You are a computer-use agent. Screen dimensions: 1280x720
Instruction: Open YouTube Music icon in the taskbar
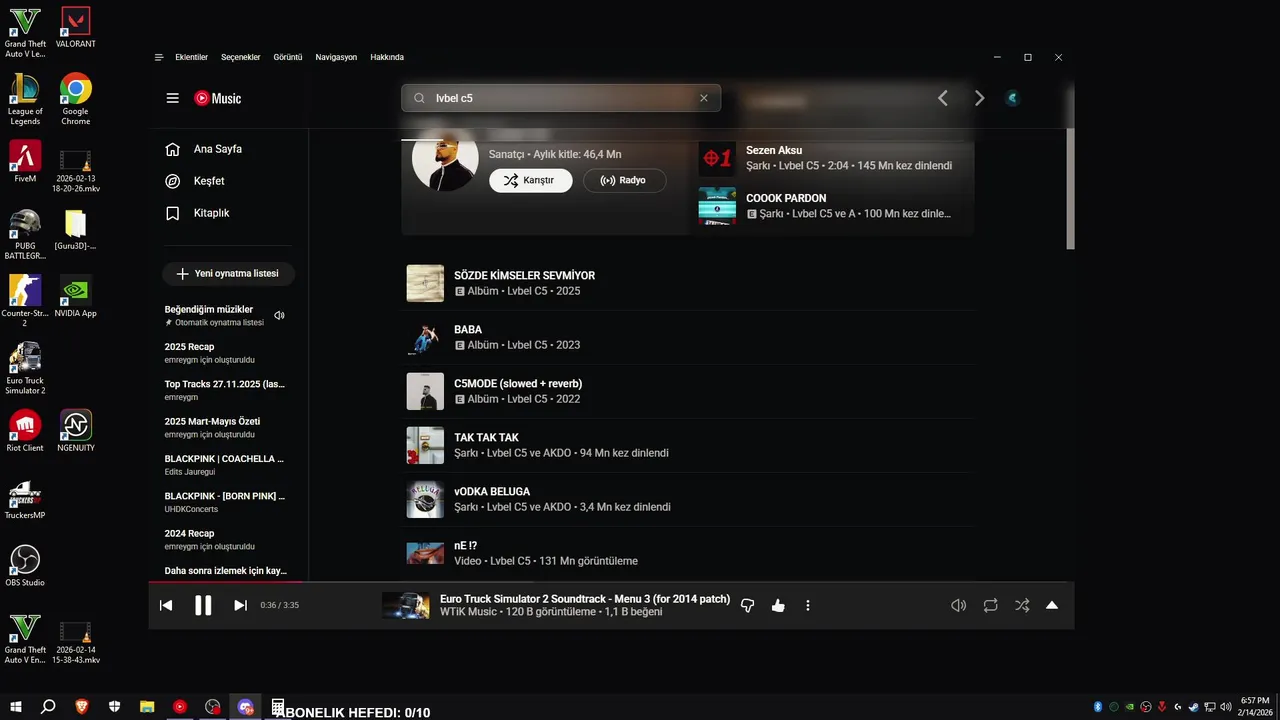tap(180, 707)
